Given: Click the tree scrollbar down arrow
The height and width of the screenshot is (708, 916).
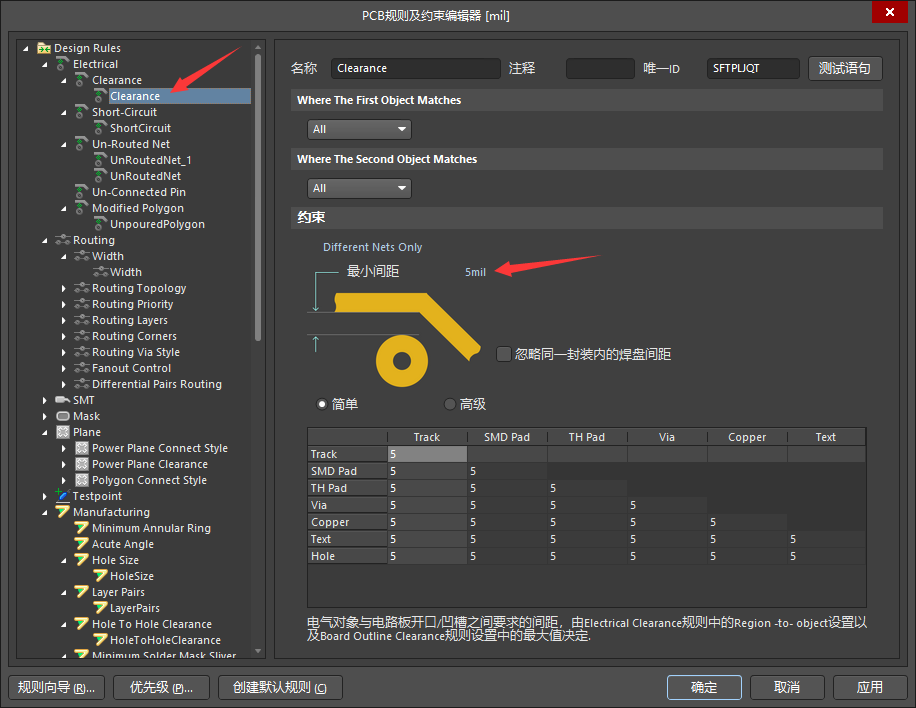Looking at the screenshot, I should click(258, 651).
